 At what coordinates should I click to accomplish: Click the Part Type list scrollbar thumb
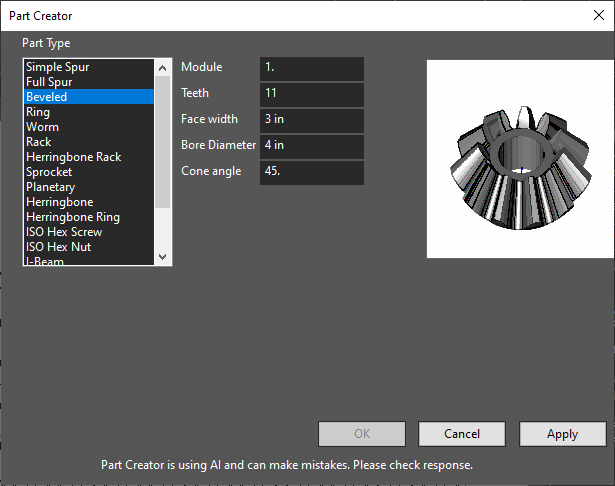pyautogui.click(x=162, y=142)
